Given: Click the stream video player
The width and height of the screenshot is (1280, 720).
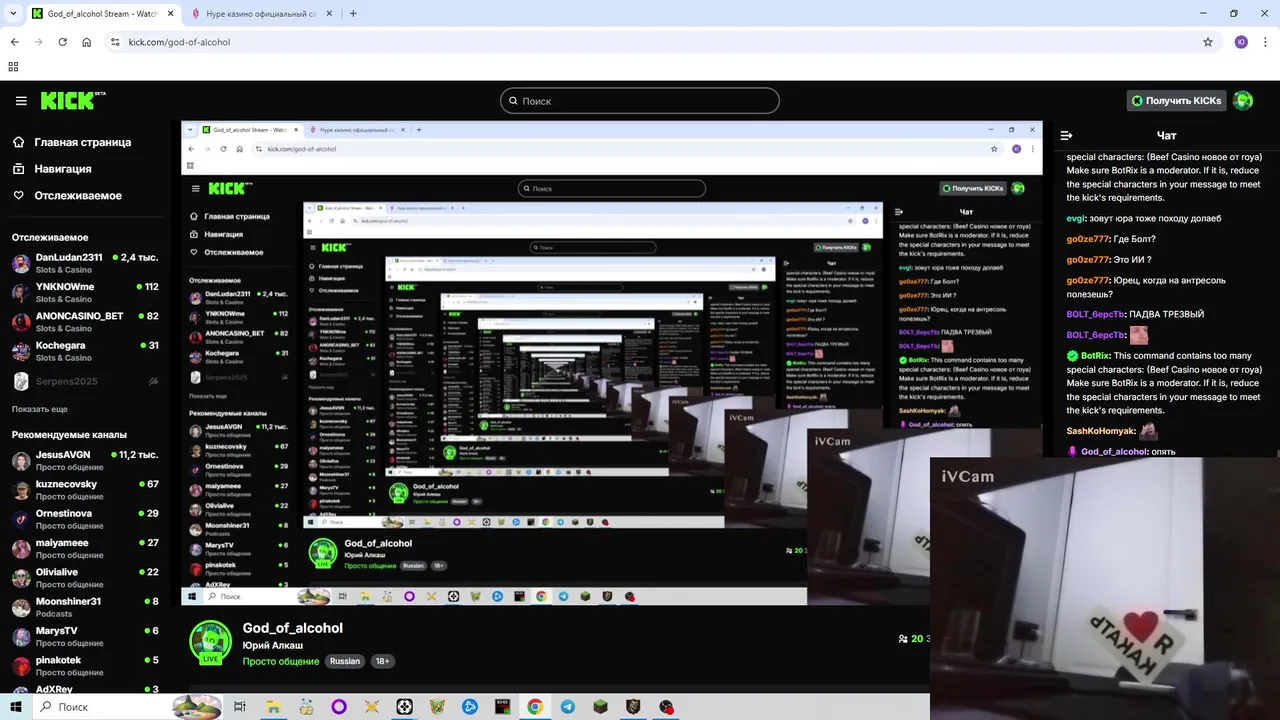Looking at the screenshot, I should [611, 362].
